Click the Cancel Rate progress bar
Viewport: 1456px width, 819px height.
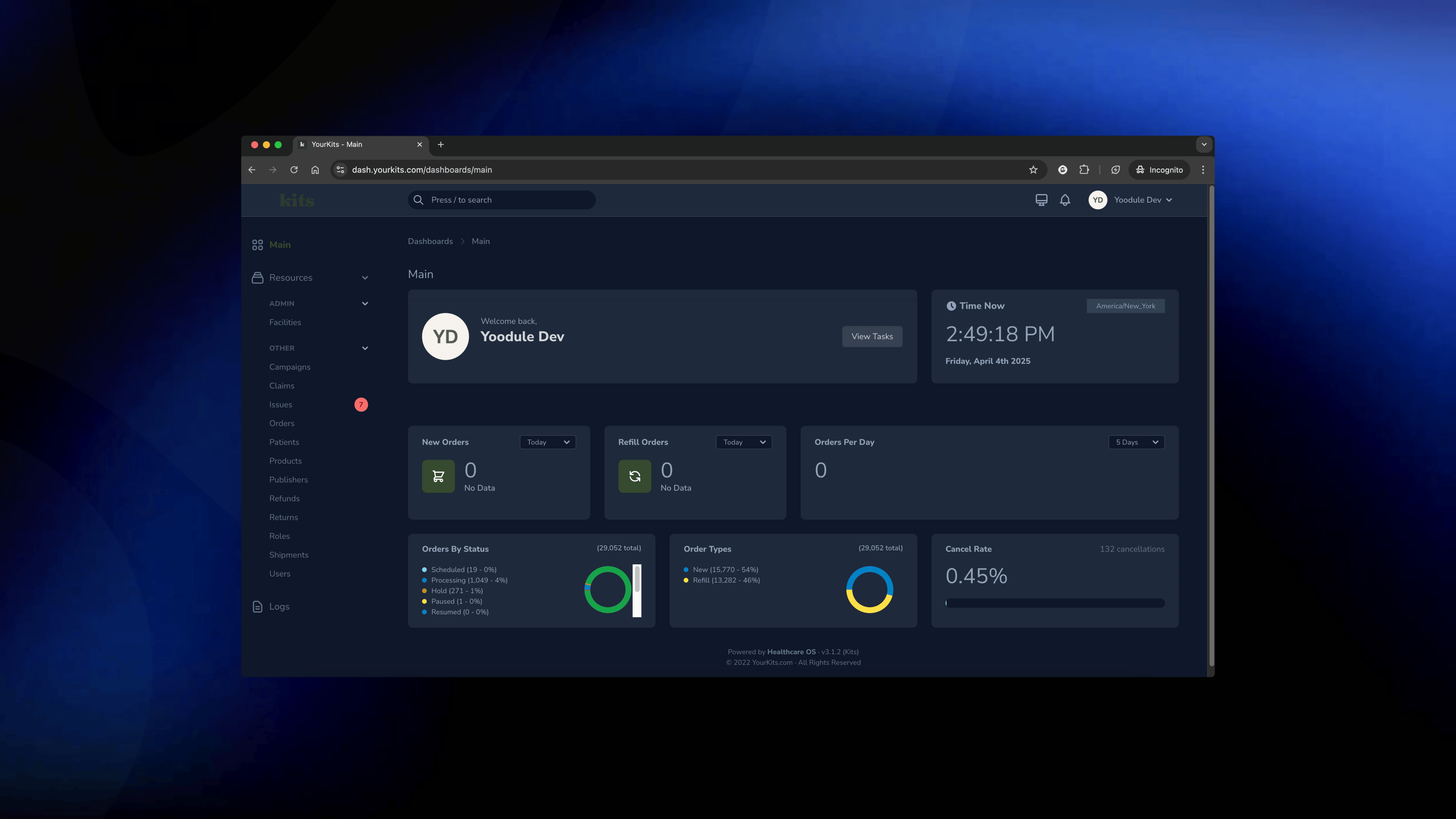(x=1055, y=603)
